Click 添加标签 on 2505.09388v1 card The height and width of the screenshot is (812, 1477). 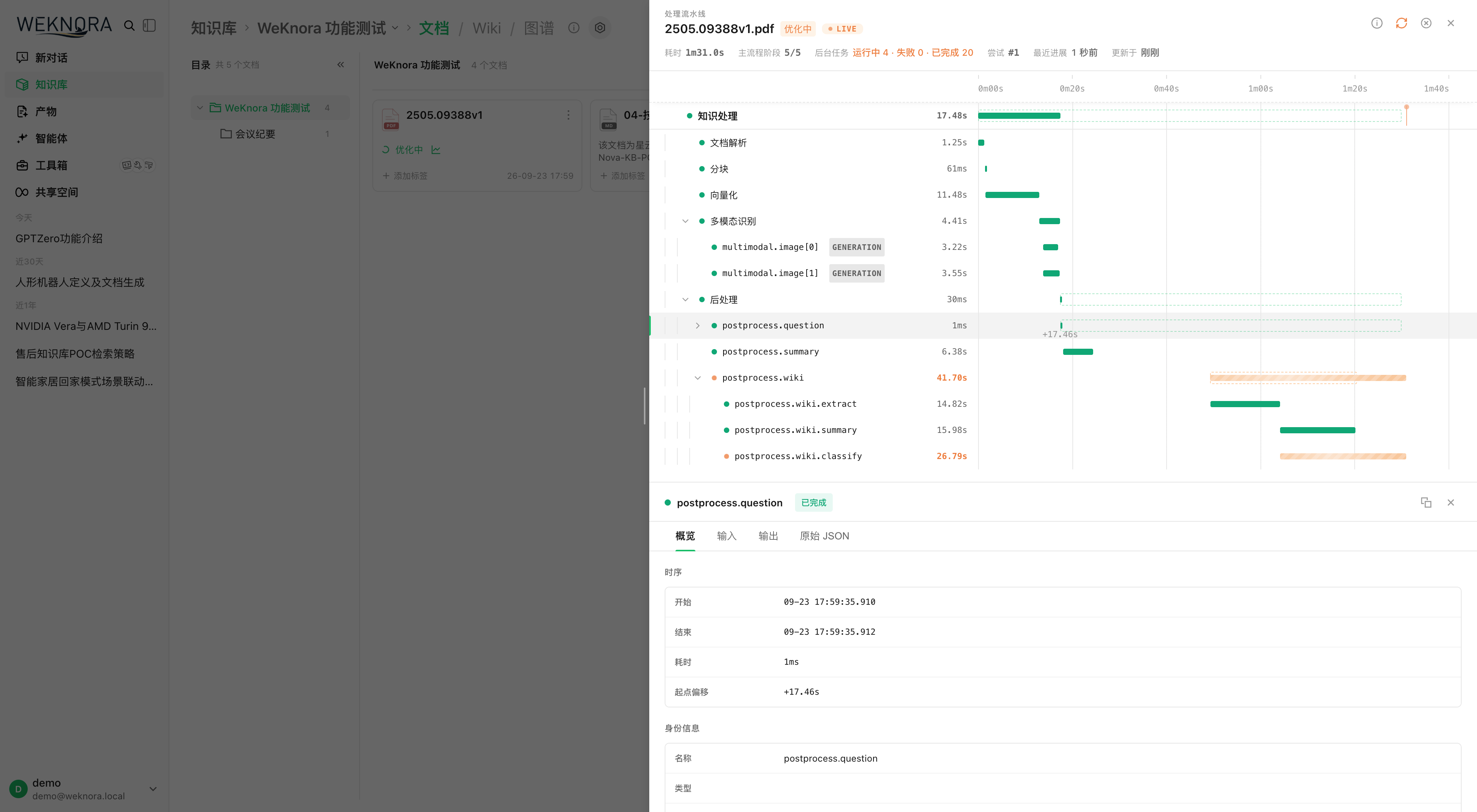[405, 175]
